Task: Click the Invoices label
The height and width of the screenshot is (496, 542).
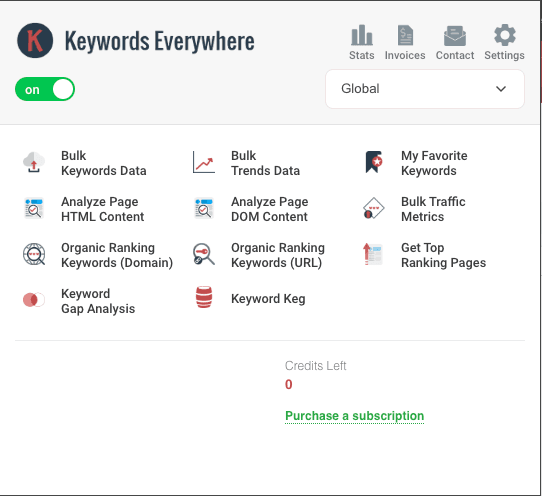Action: pyautogui.click(x=405, y=55)
